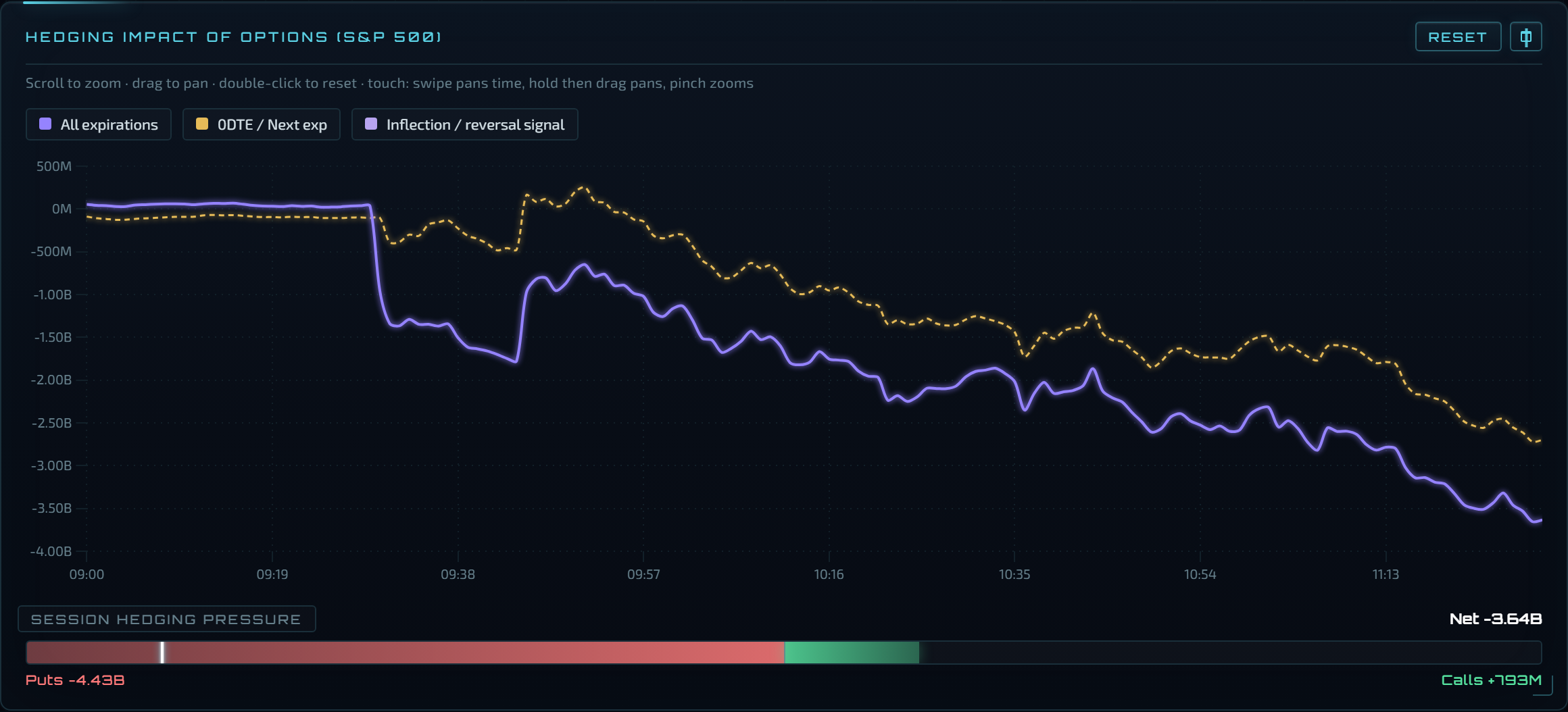The height and width of the screenshot is (712, 1568).
Task: Click the candlestick chart icon beside RESET
Action: tap(1526, 36)
